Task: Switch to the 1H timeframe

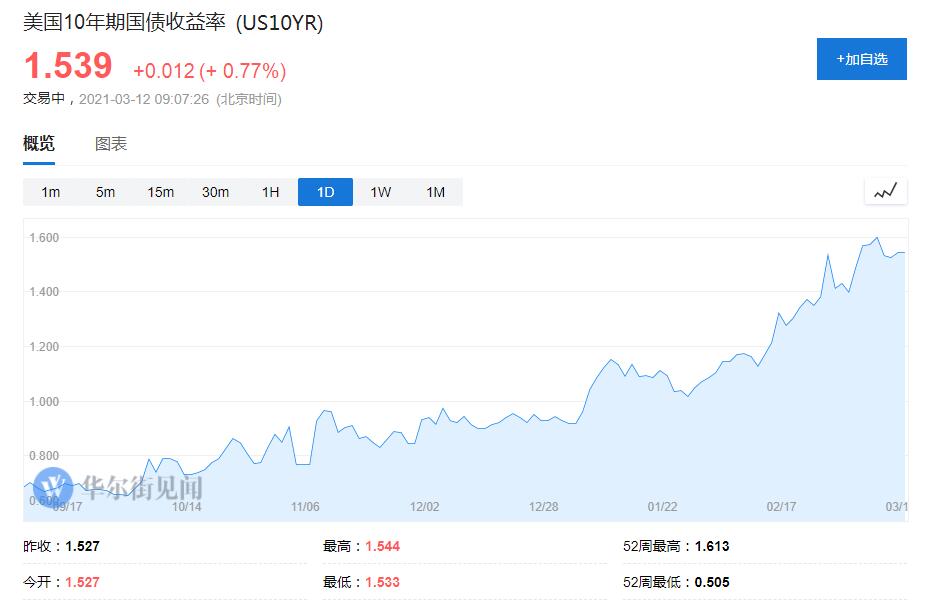Action: tap(269, 191)
